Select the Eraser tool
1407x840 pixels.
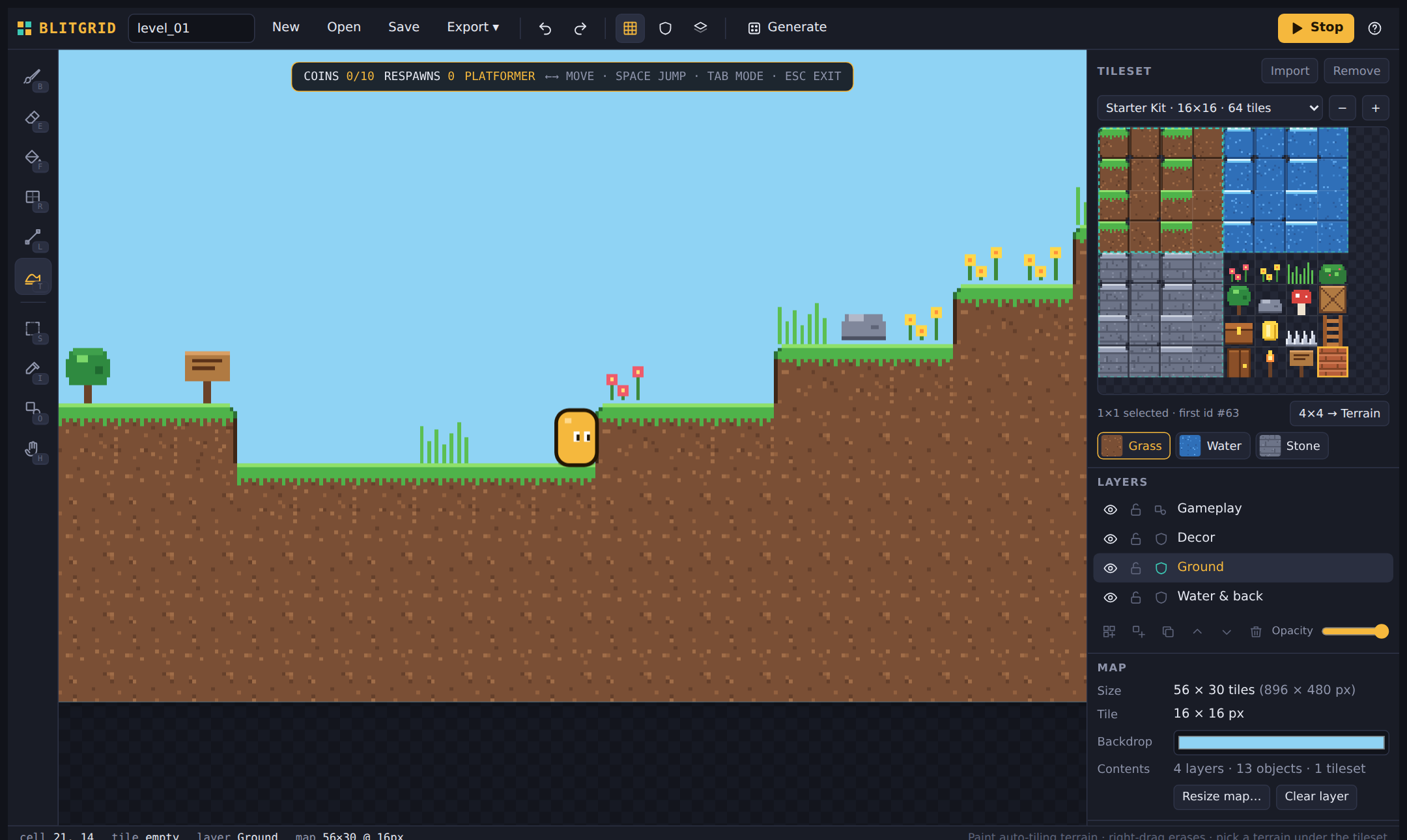(33, 118)
